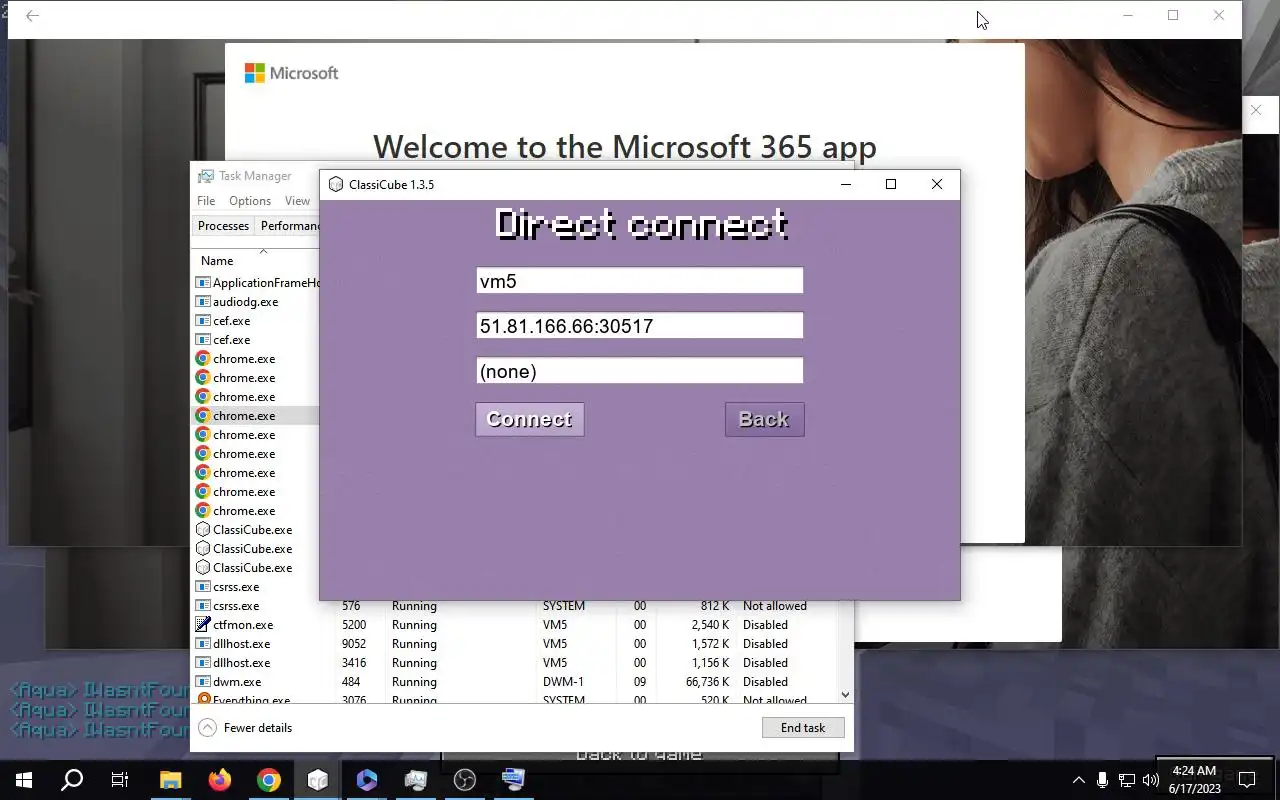Select the dwm.exe process icon
The width and height of the screenshot is (1280, 800).
tap(203, 682)
